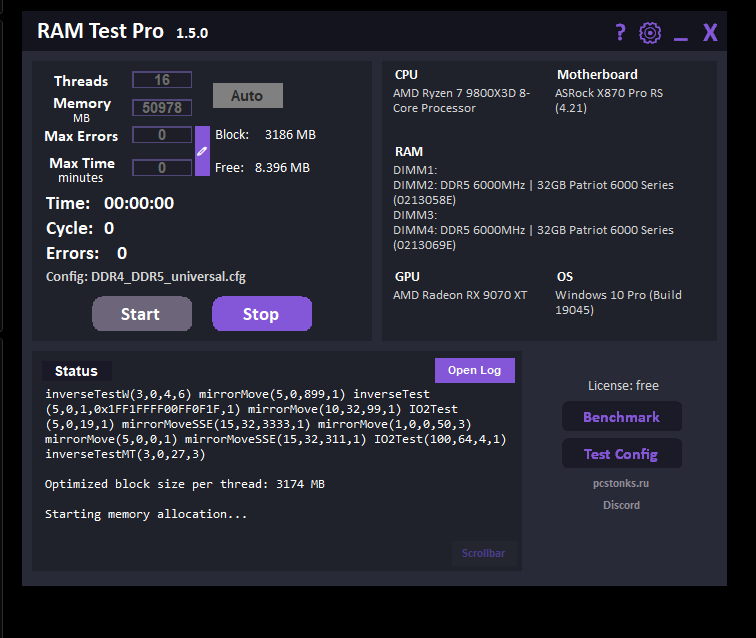The width and height of the screenshot is (756, 638).
Task: Start the RAM test
Action: click(142, 314)
